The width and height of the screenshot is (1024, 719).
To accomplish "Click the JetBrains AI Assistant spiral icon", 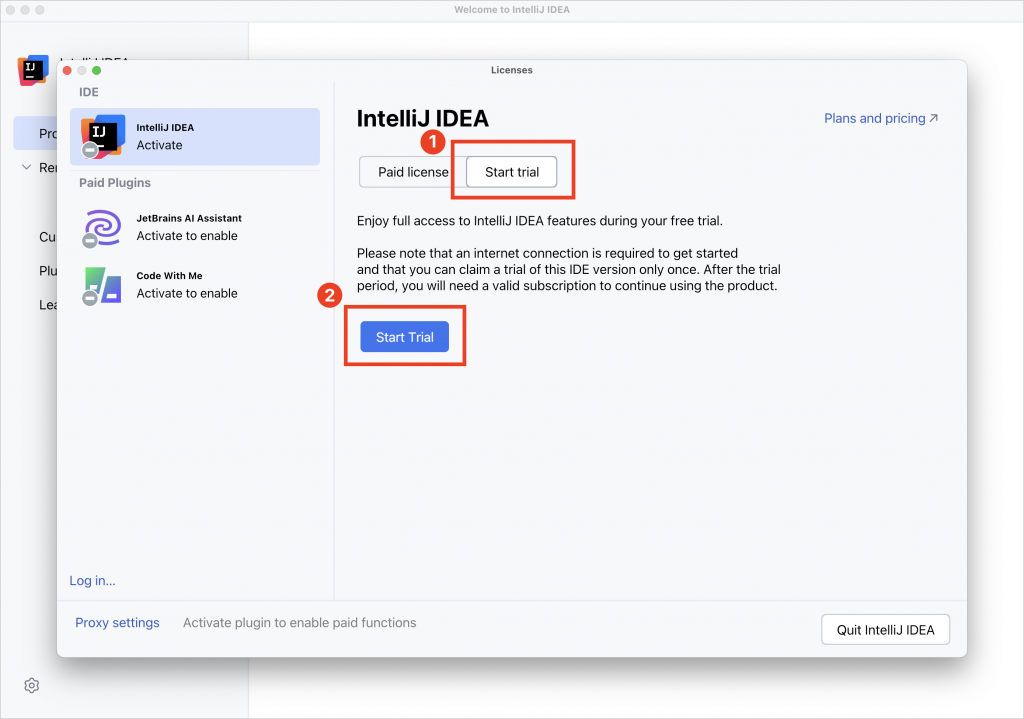I will pyautogui.click(x=103, y=227).
